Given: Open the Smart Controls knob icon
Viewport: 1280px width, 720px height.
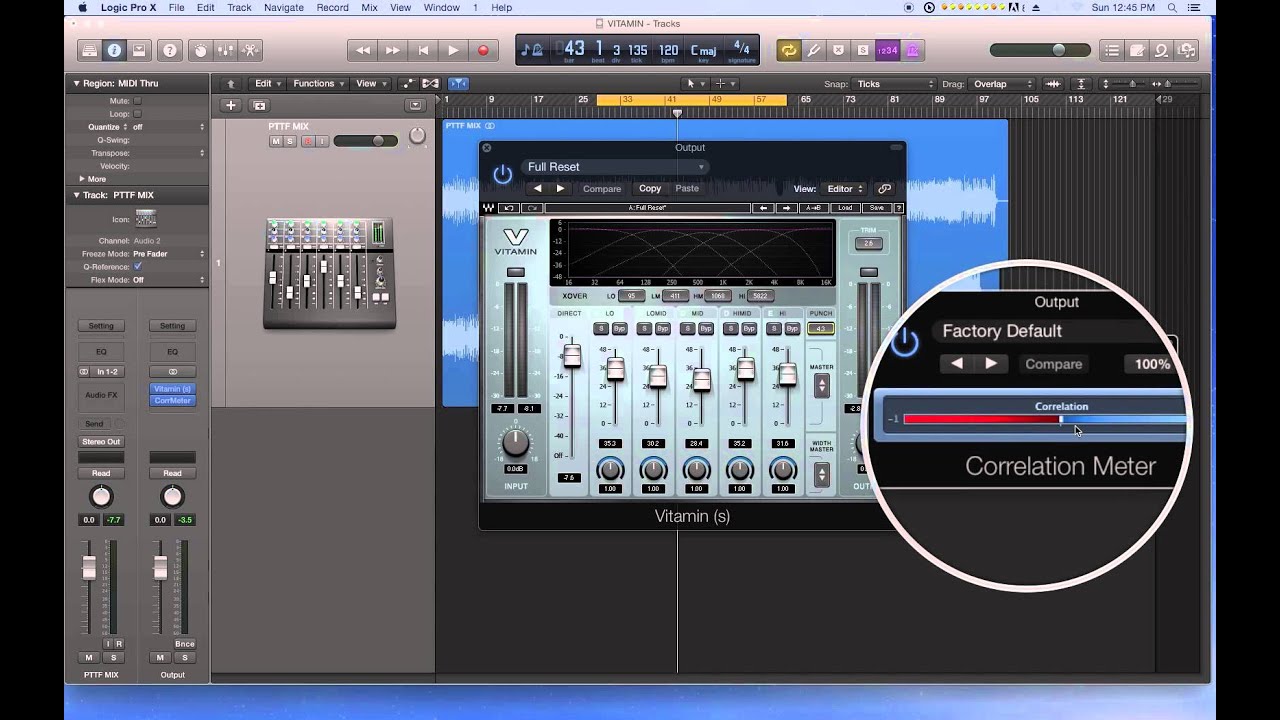Looking at the screenshot, I should pyautogui.click(x=200, y=50).
